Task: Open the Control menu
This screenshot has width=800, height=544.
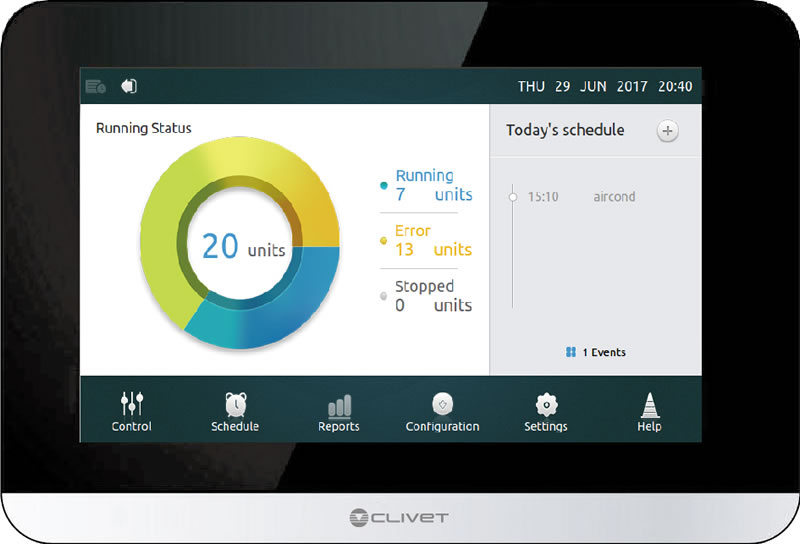Action: 132,411
